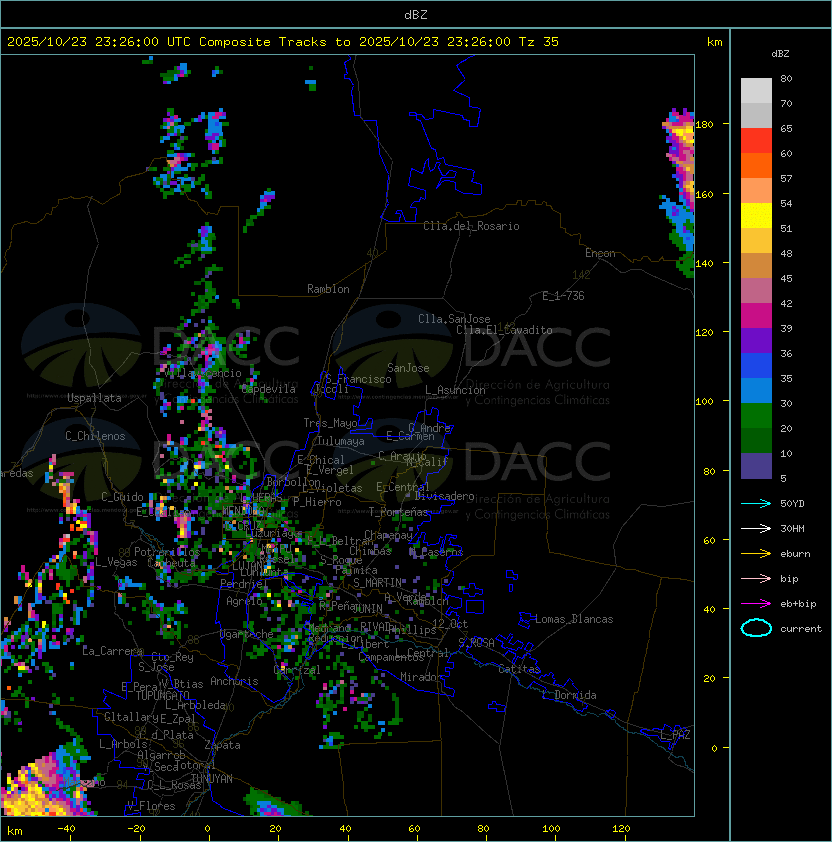Click the cyan 'current' ellipse symbol
Image resolution: width=832 pixels, height=842 pixels.
click(x=756, y=628)
